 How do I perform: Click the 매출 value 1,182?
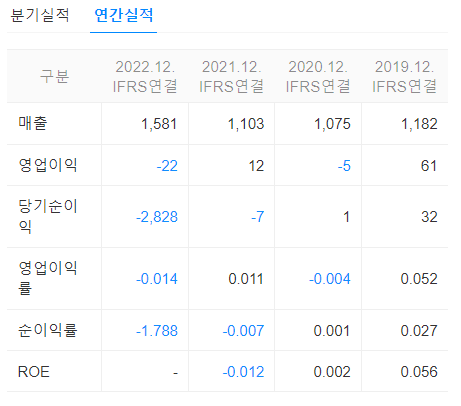tap(419, 124)
